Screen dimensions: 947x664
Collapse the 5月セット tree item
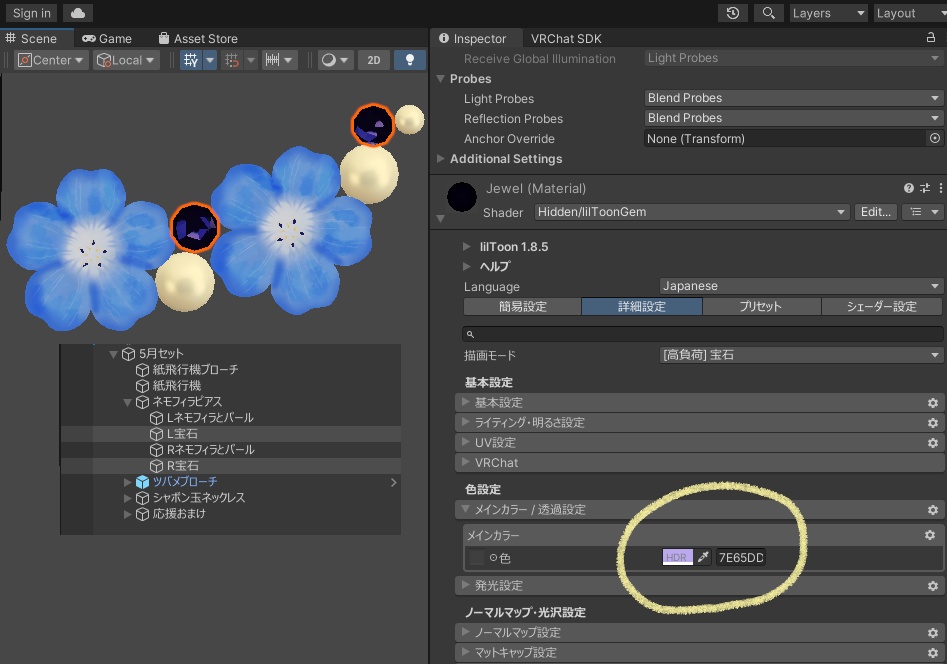click(x=113, y=354)
